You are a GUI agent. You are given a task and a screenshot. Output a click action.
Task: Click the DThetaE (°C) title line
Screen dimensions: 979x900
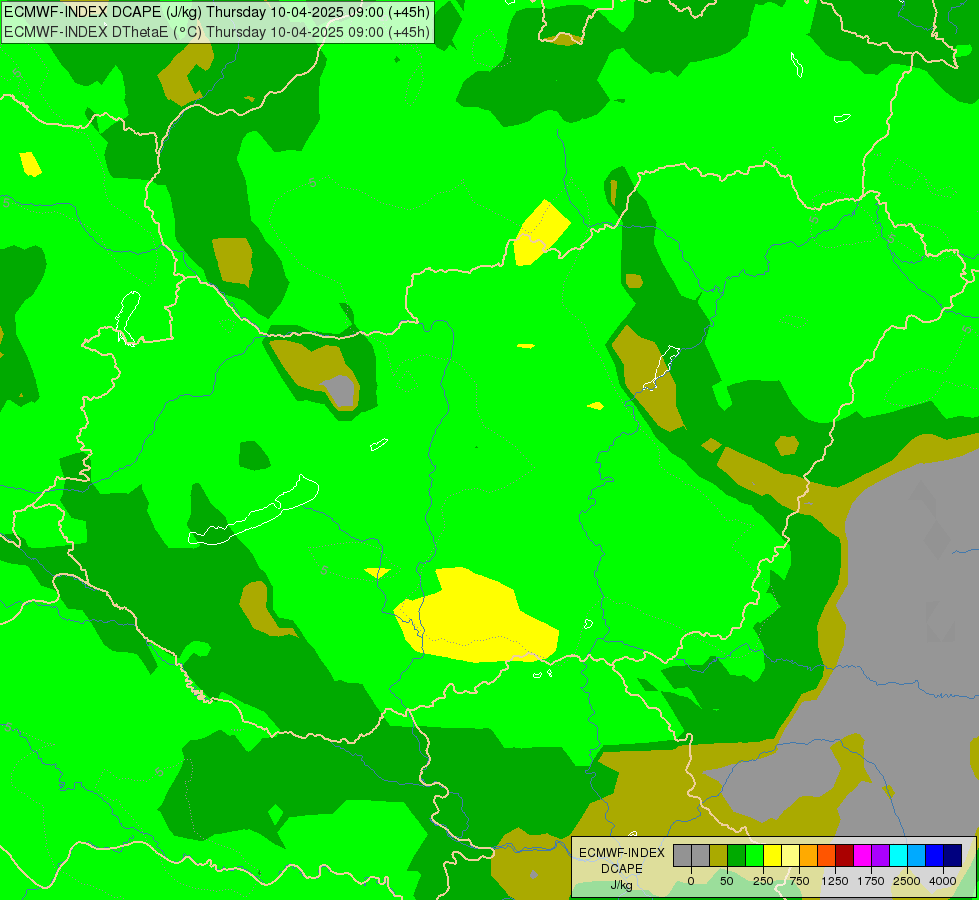[x=217, y=32]
